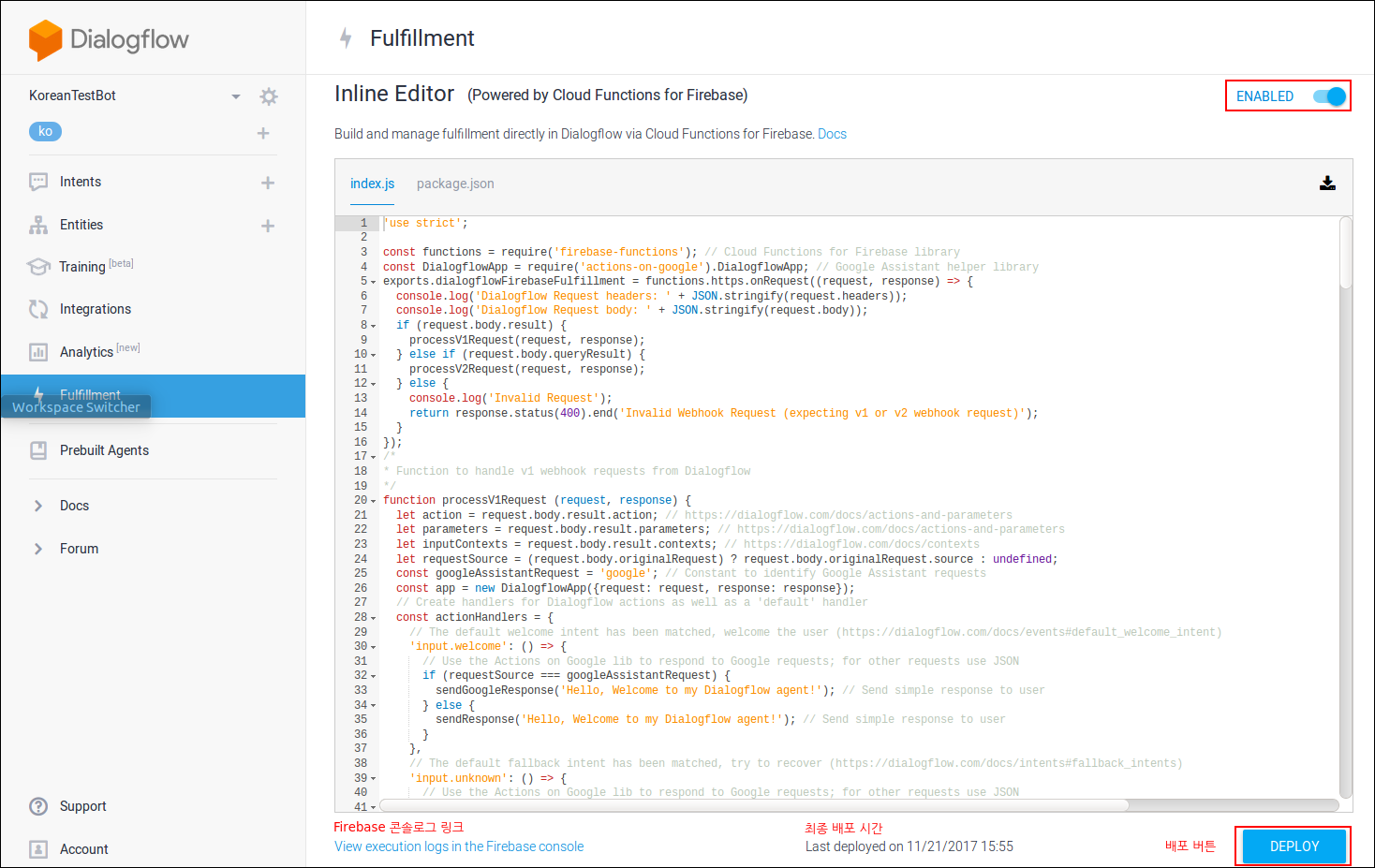This screenshot has width=1375, height=868.
Task: Click the Account person icon
Action: coord(38,849)
